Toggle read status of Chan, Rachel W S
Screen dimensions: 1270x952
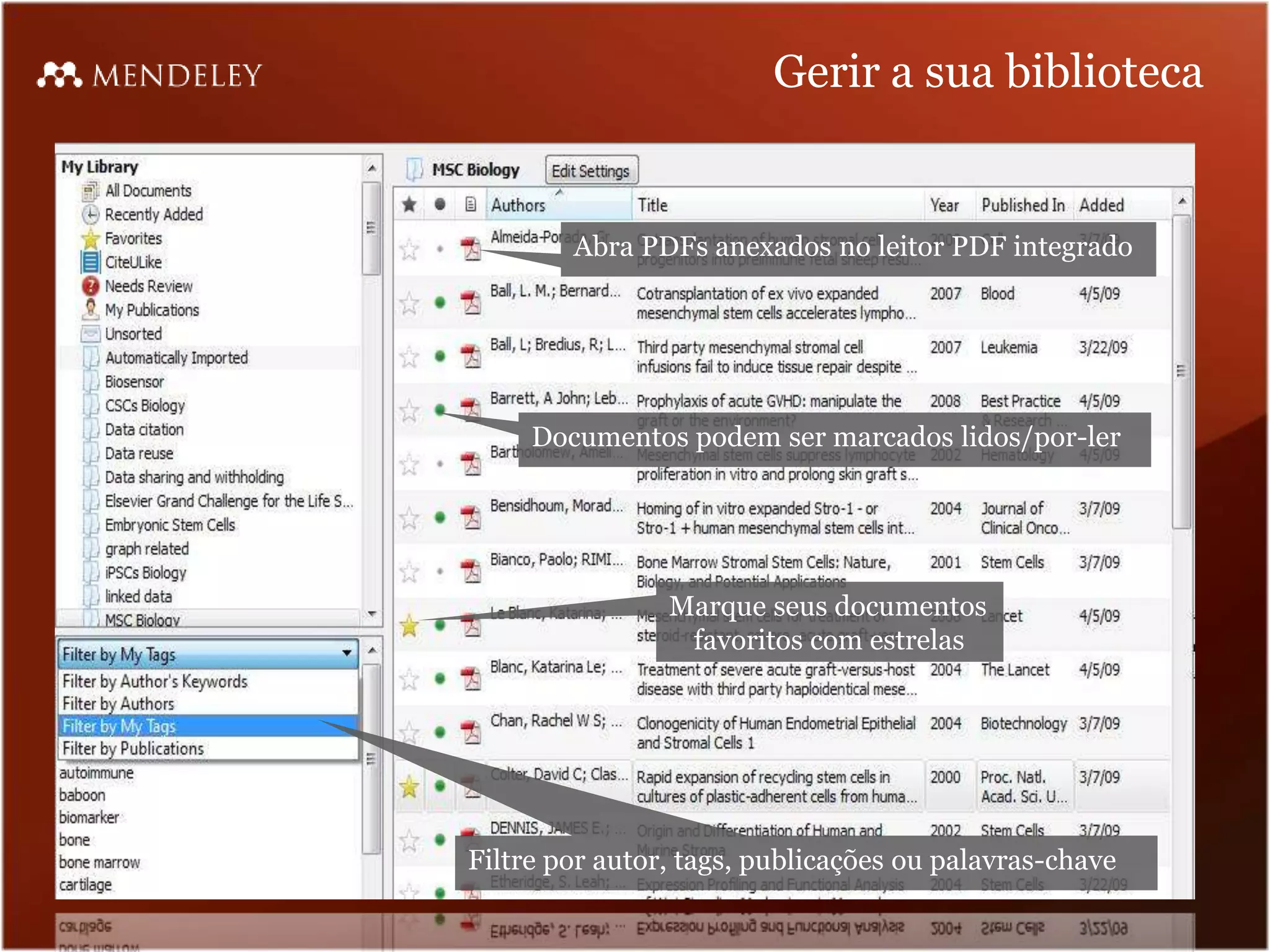point(440,733)
